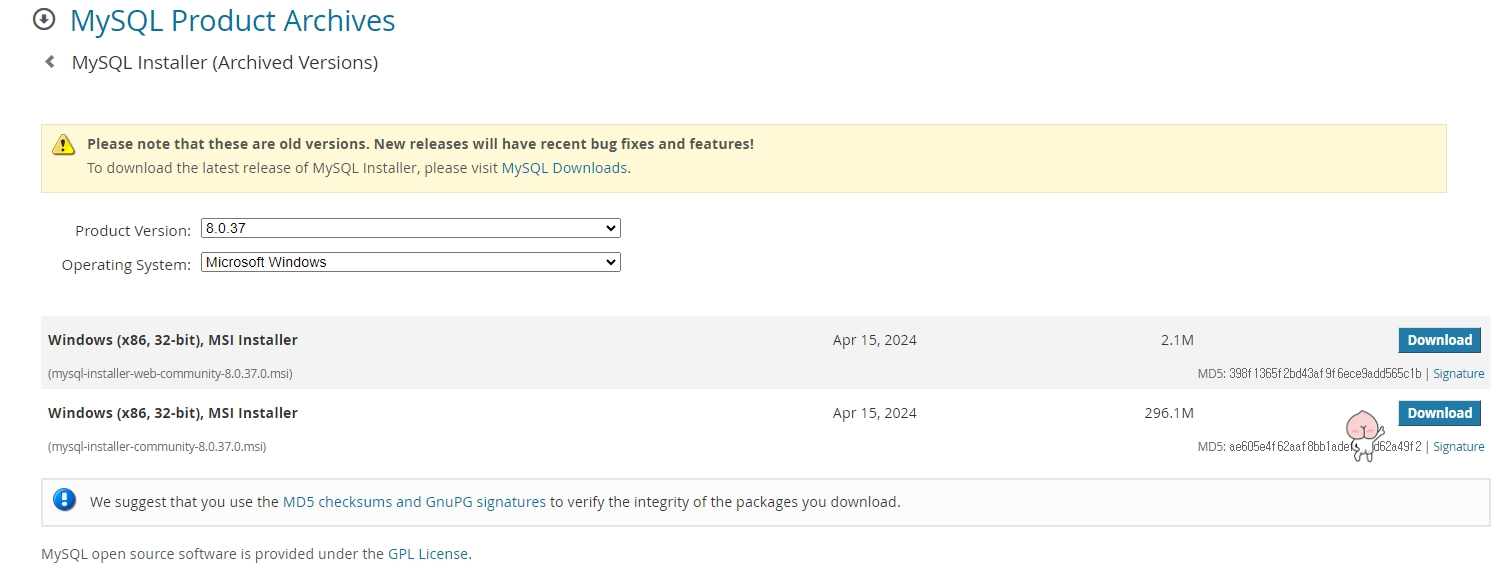
Task: Select filename mysql-installer-community-8.0.37.0.msi text
Action: coord(157,447)
